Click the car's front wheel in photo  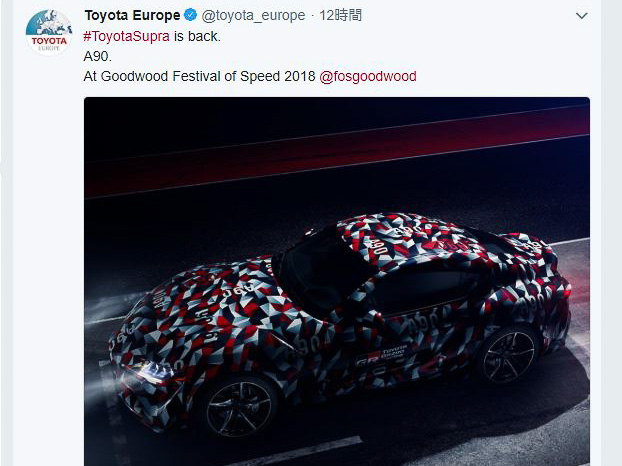[240, 408]
